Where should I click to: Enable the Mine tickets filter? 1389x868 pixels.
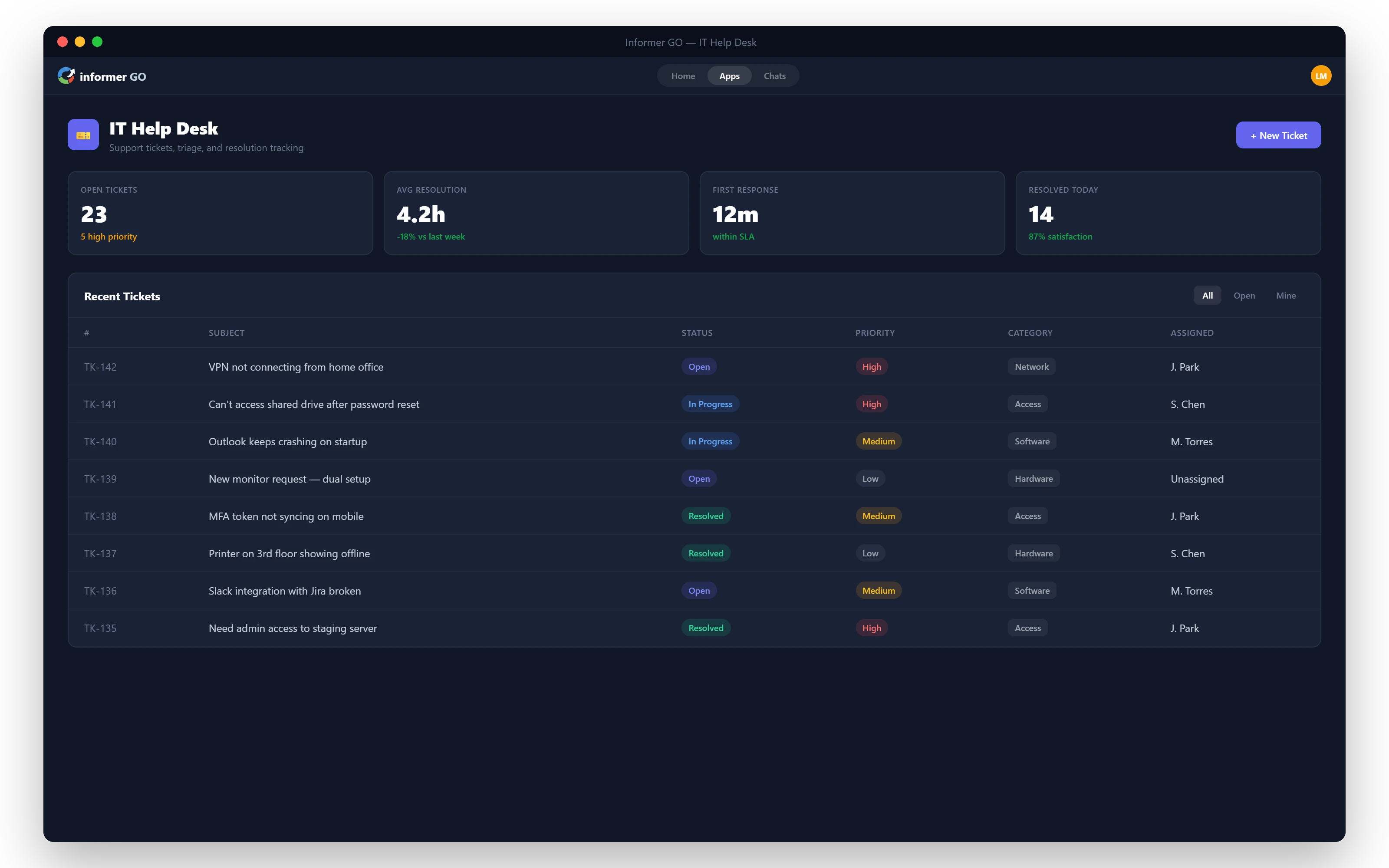[x=1286, y=295]
